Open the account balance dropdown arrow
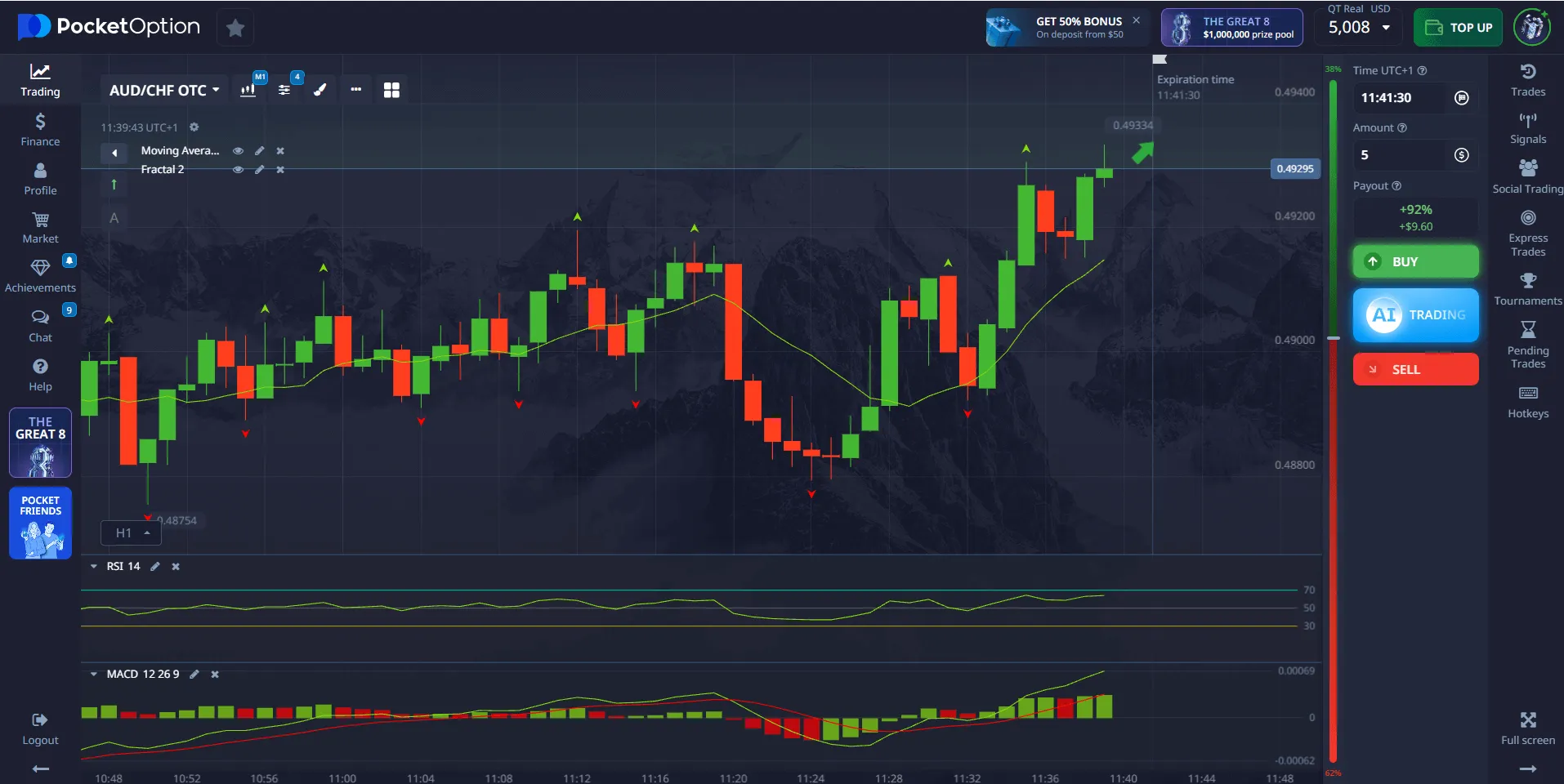 pyautogui.click(x=1386, y=28)
